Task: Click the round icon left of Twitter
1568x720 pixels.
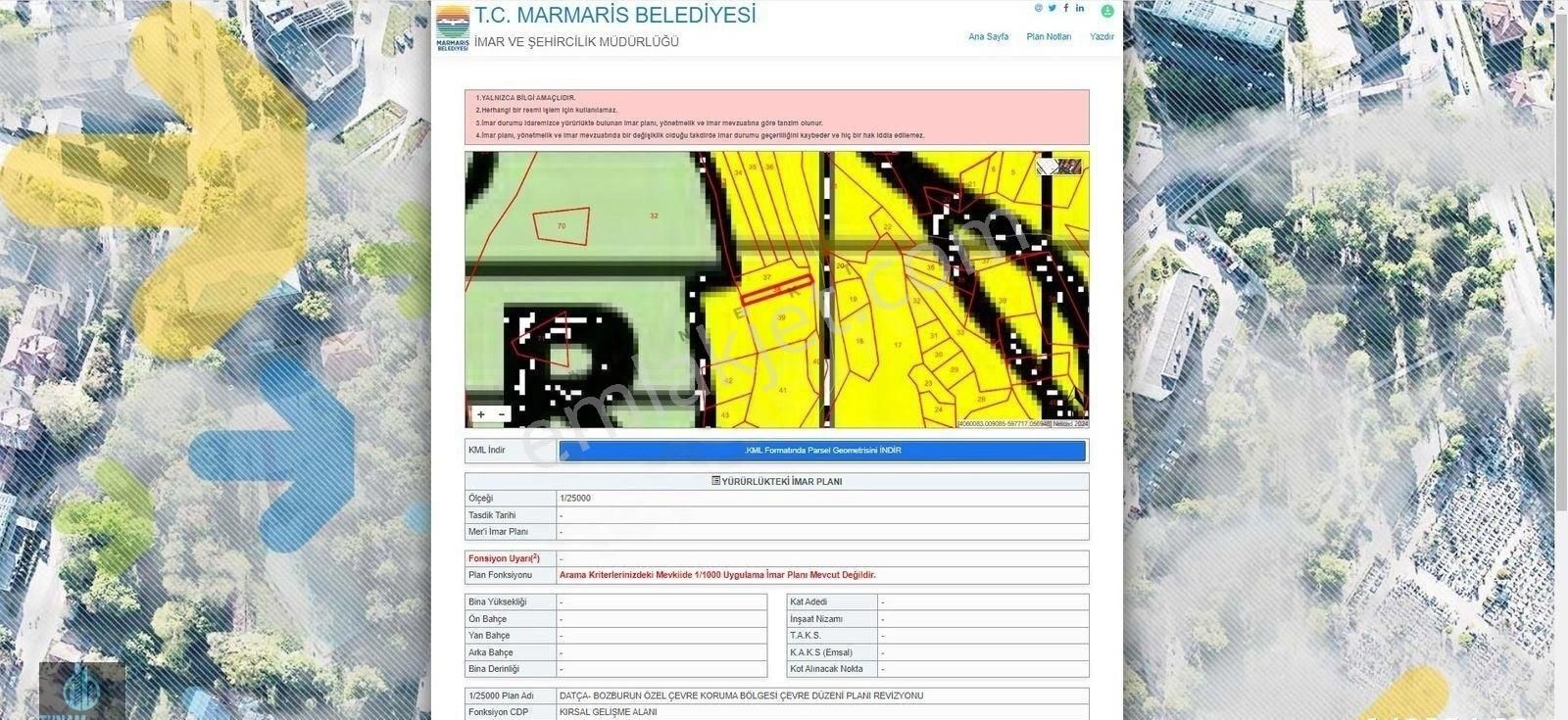Action: coord(1039,8)
